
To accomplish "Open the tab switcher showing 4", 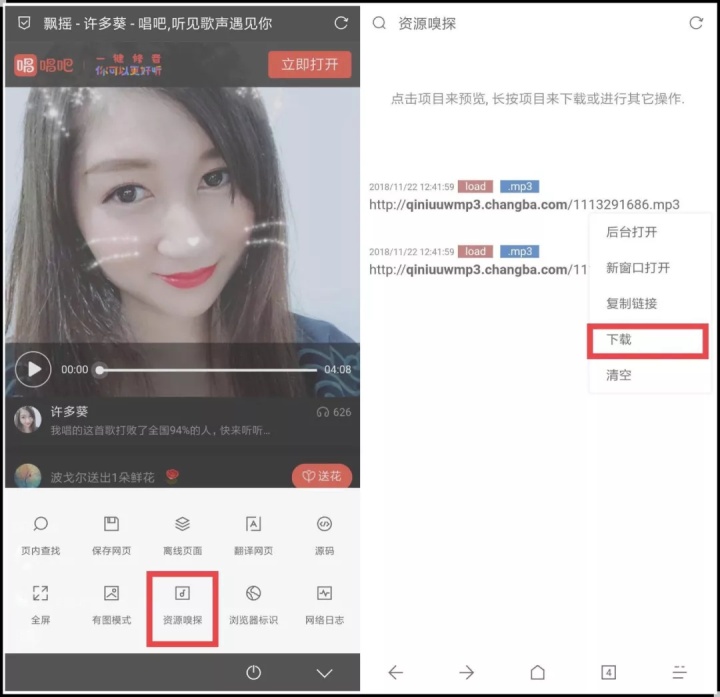I will click(608, 673).
